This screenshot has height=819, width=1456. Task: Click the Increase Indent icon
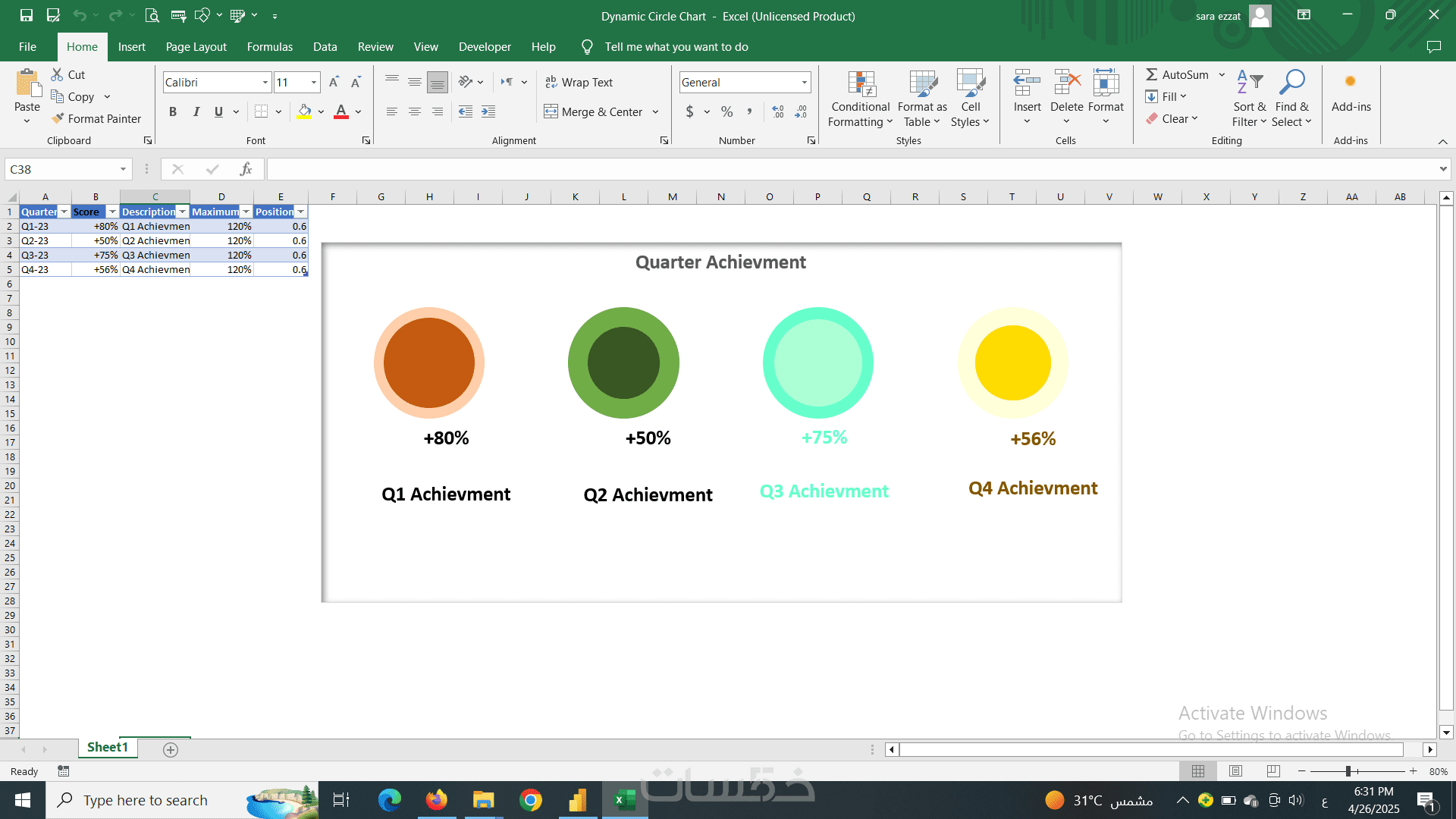[x=488, y=112]
